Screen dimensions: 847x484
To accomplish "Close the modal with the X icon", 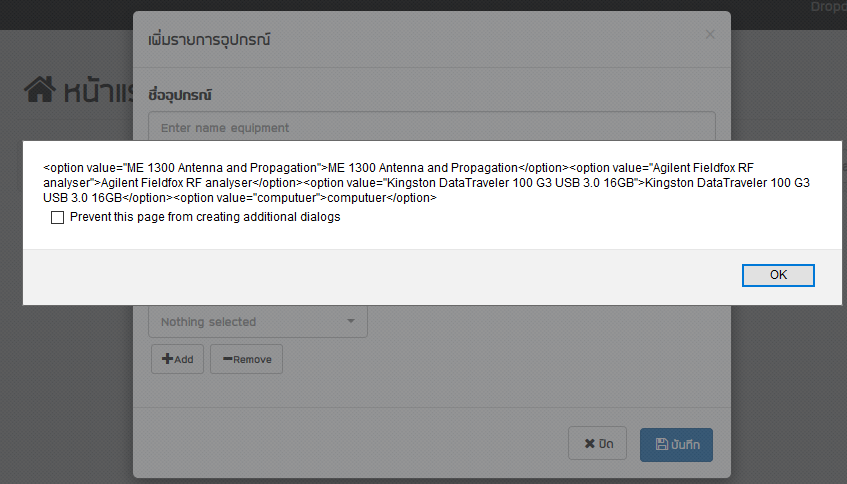I will (710, 35).
